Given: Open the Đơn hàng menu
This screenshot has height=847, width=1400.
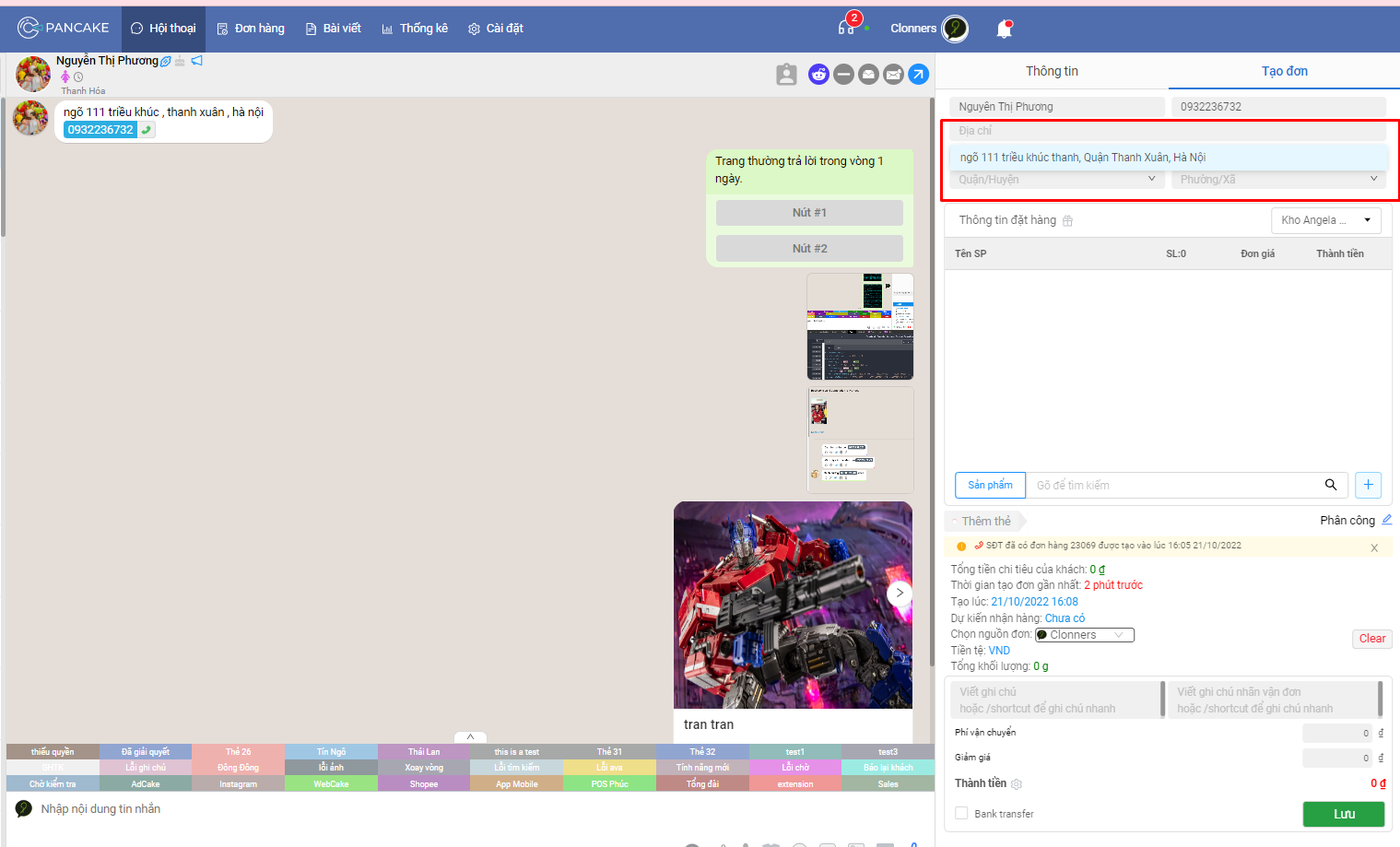Looking at the screenshot, I should tap(251, 29).
